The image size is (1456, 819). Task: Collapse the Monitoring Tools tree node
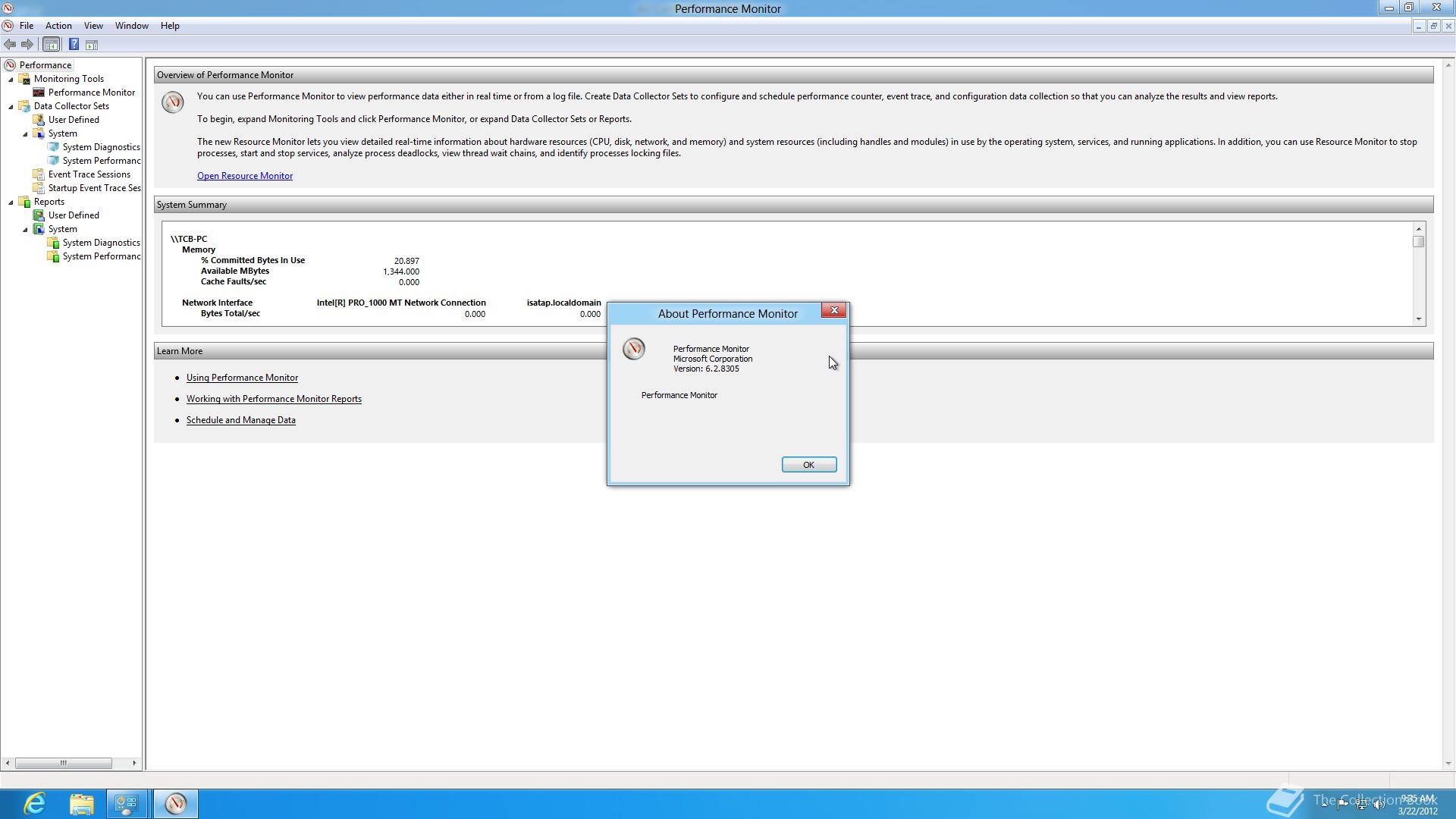tap(11, 80)
